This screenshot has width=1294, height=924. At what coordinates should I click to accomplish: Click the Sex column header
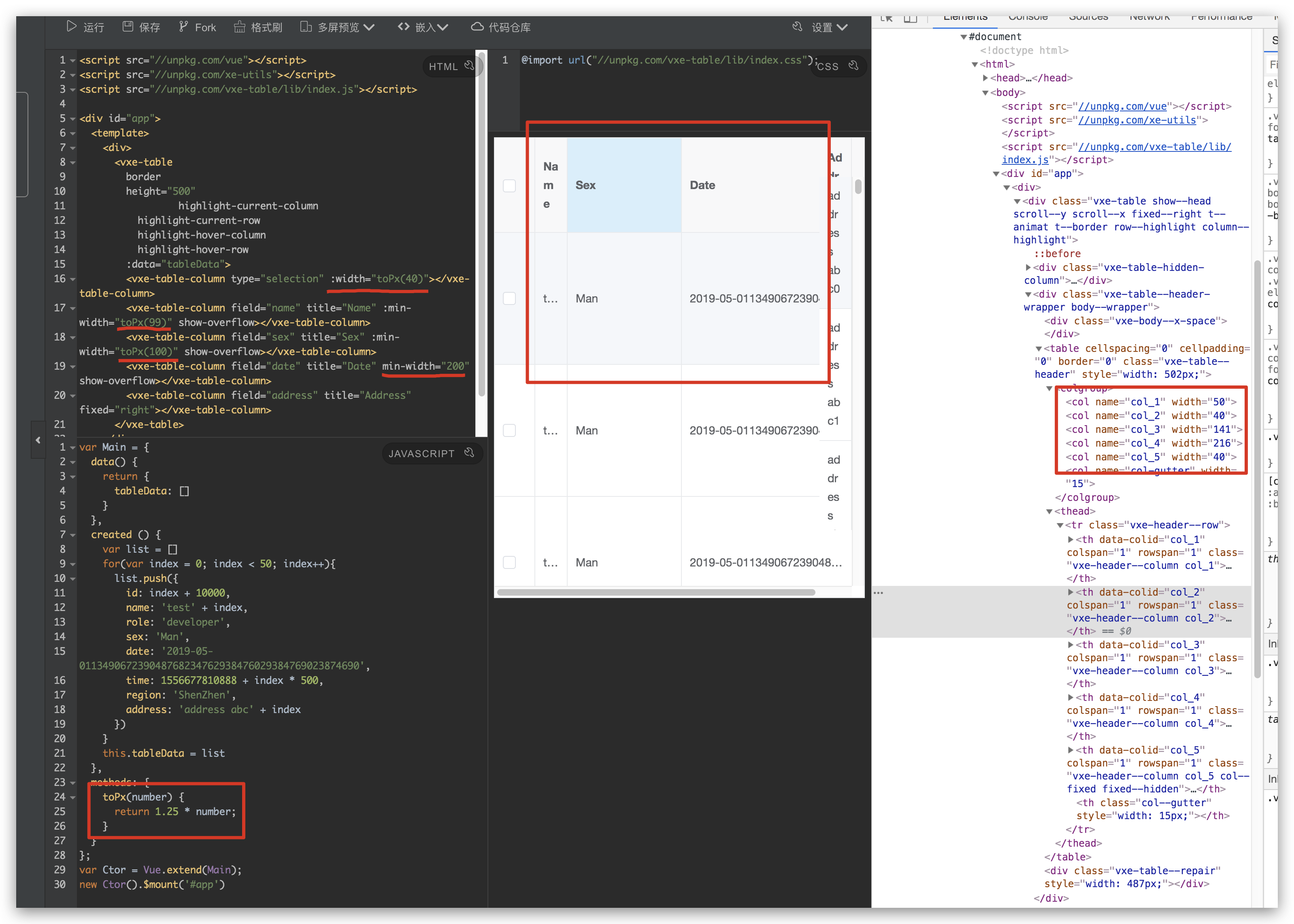coord(624,185)
